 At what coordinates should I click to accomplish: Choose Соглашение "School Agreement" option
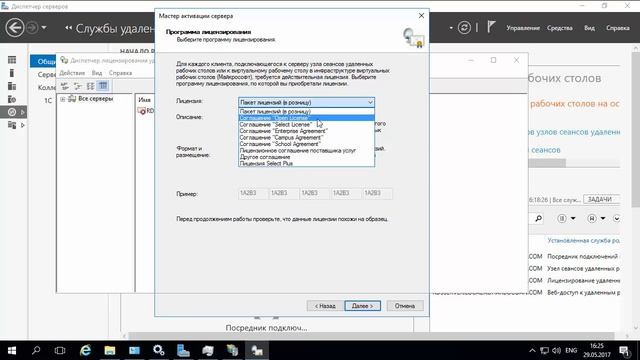(307, 144)
